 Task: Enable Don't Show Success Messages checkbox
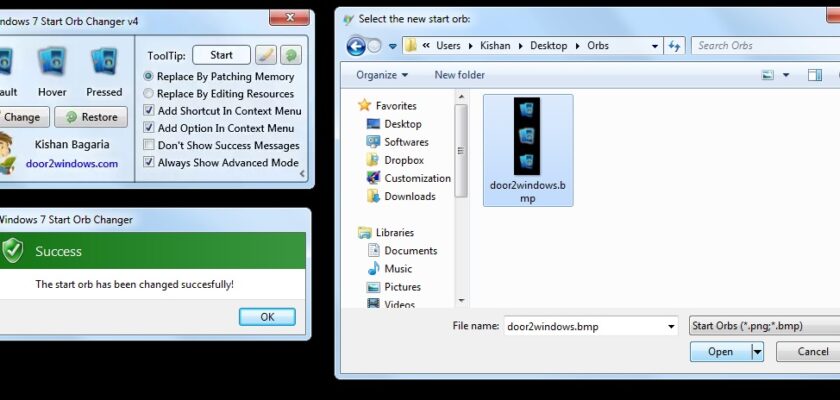[149, 145]
